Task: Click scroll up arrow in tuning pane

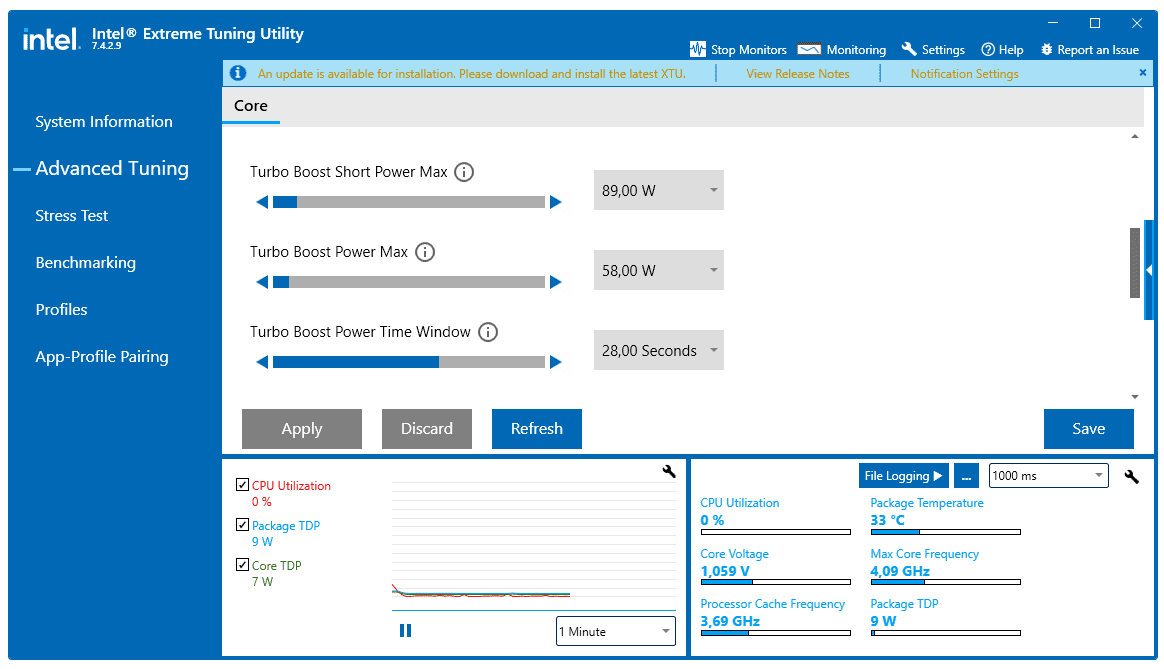Action: 1134,137
